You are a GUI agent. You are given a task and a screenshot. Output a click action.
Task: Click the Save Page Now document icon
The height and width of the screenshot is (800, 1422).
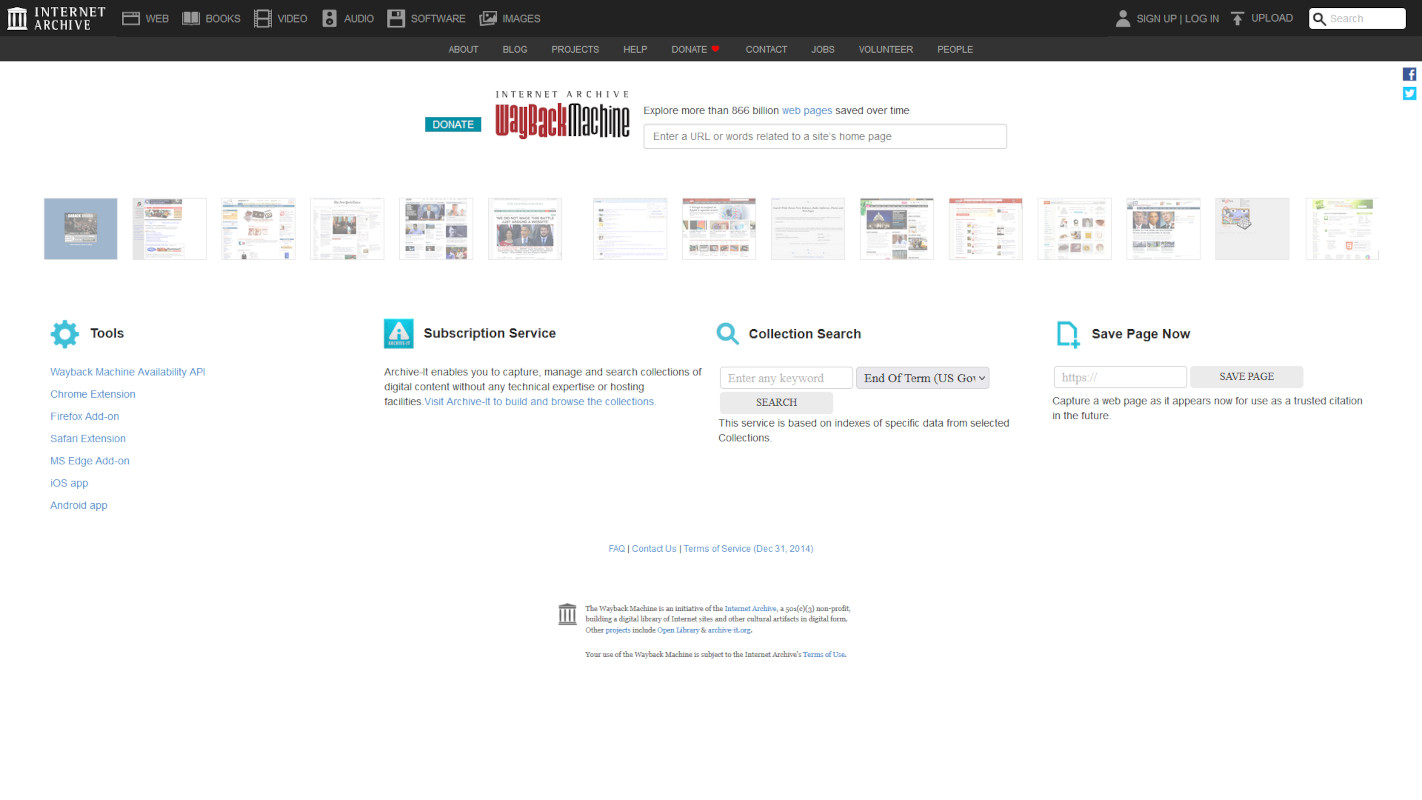1068,334
